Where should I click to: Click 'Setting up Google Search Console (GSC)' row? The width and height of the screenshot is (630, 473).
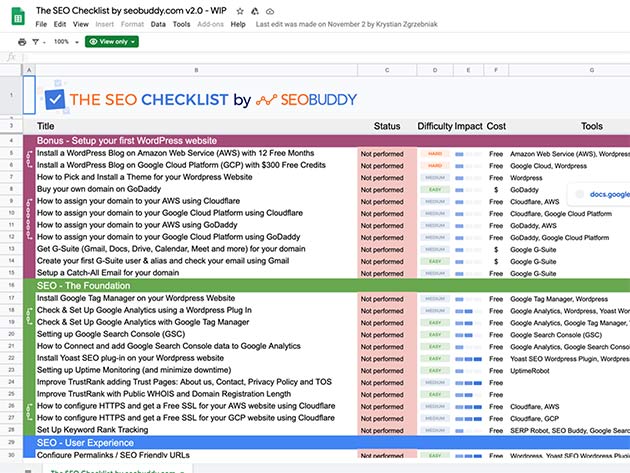pos(111,334)
